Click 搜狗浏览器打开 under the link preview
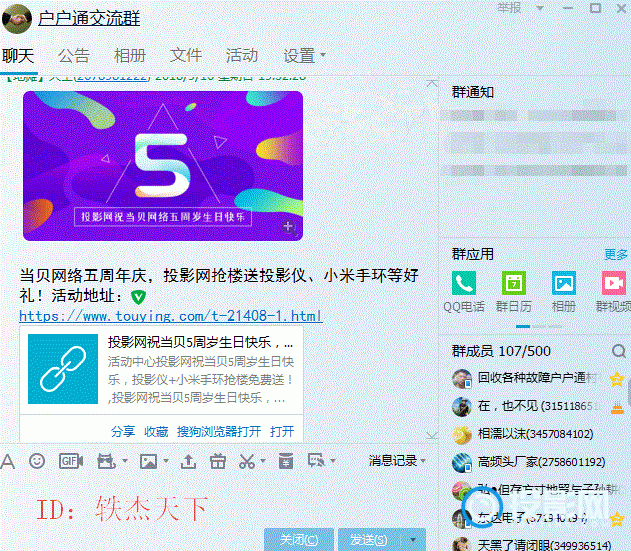This screenshot has height=551, width=631. (219, 432)
